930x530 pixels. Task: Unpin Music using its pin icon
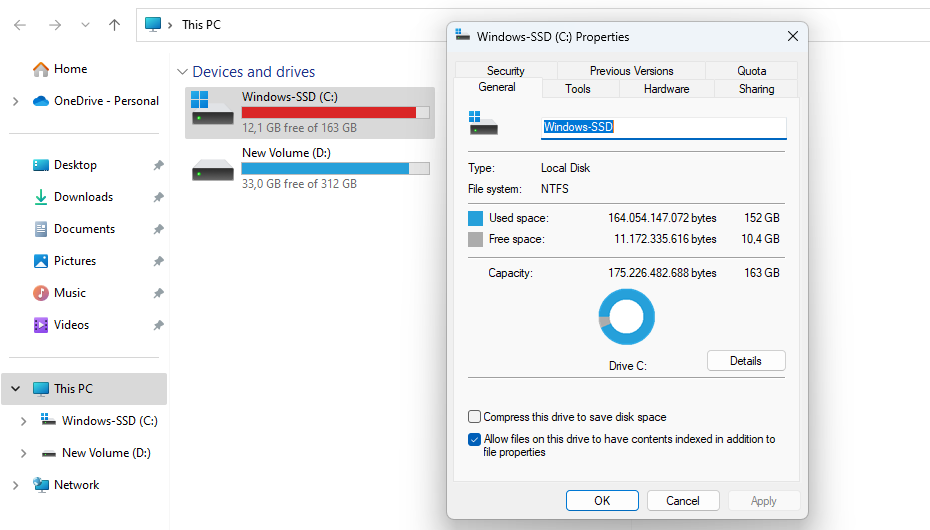[158, 293]
